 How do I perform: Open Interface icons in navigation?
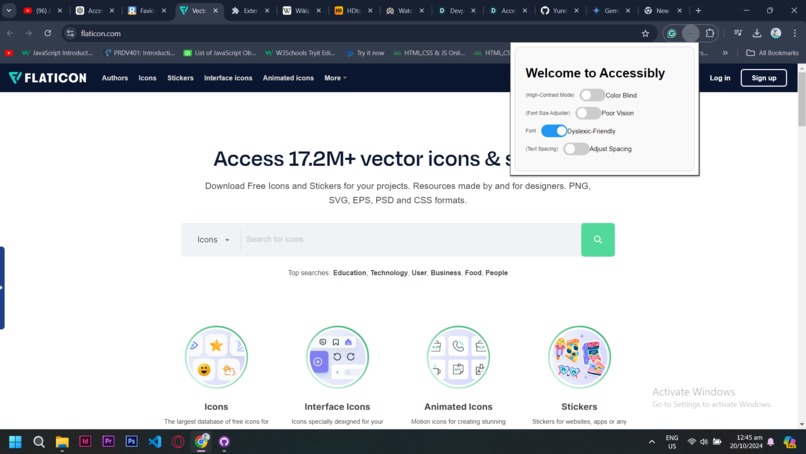pyautogui.click(x=228, y=78)
